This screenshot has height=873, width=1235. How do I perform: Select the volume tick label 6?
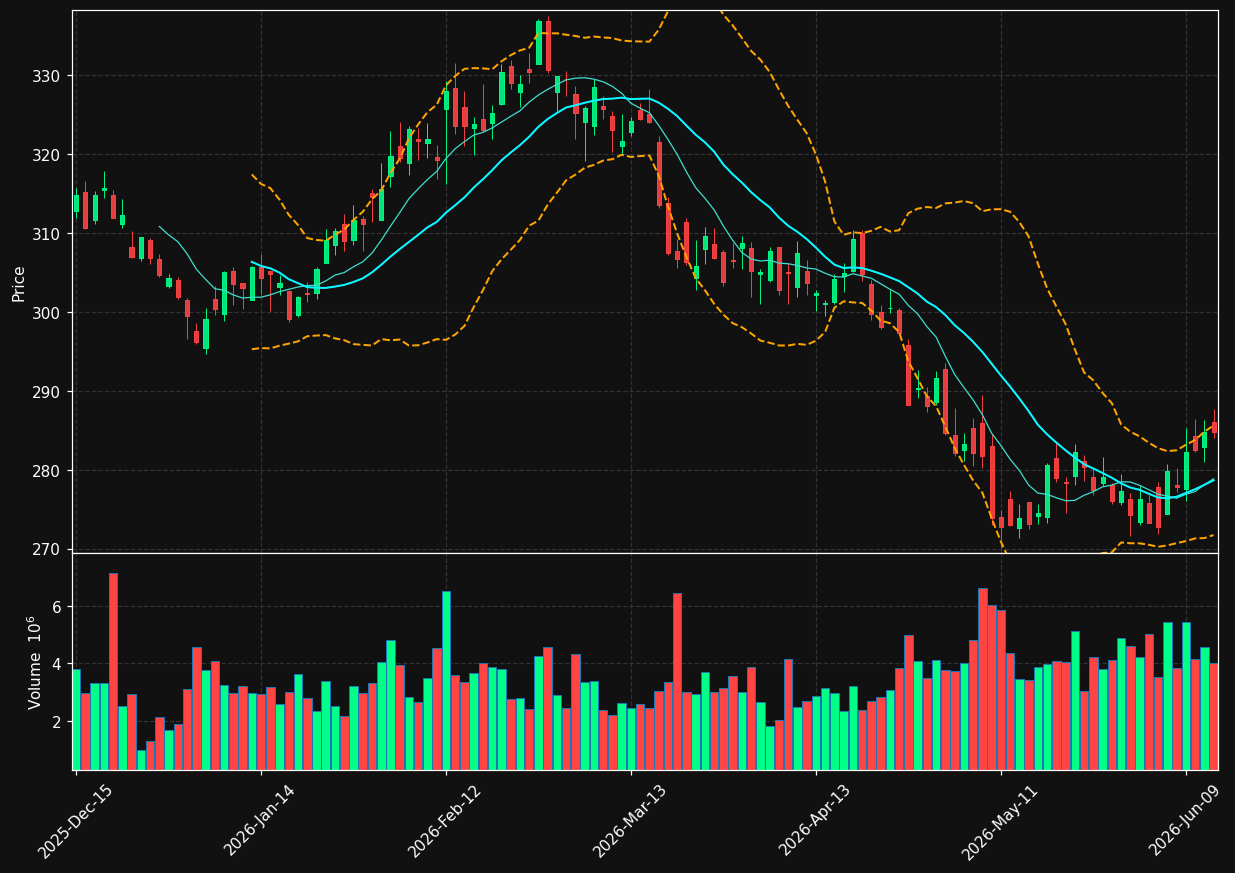[x=57, y=607]
